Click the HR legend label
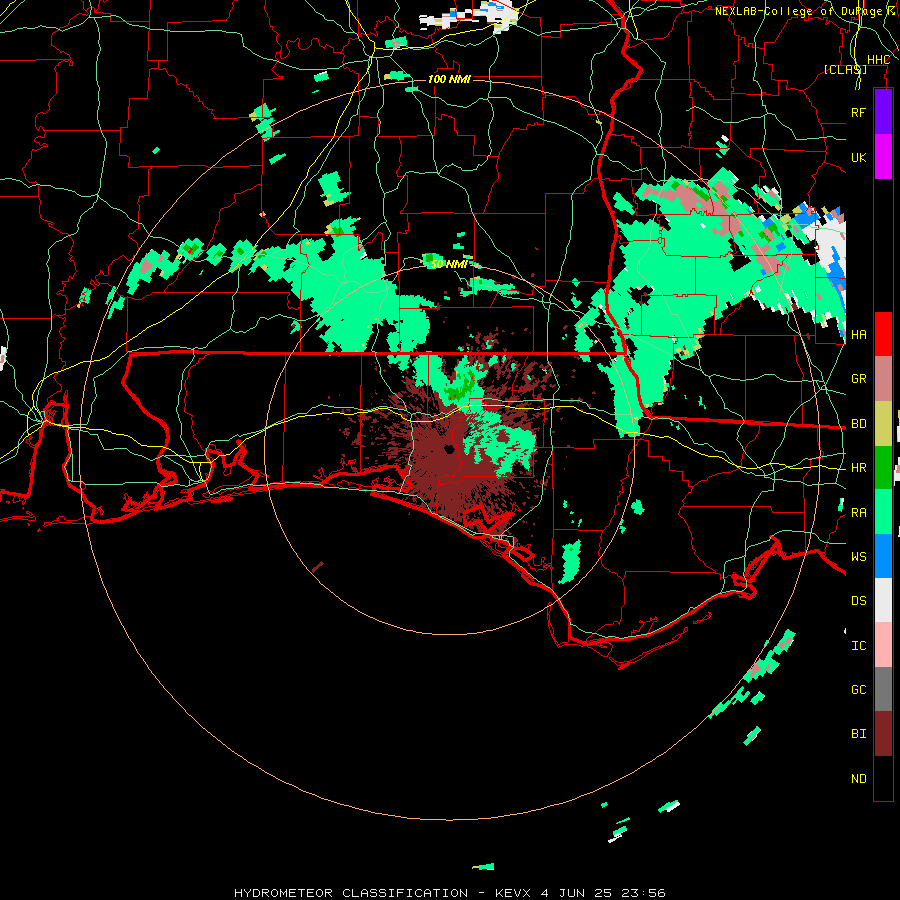The width and height of the screenshot is (900, 900). [x=858, y=467]
